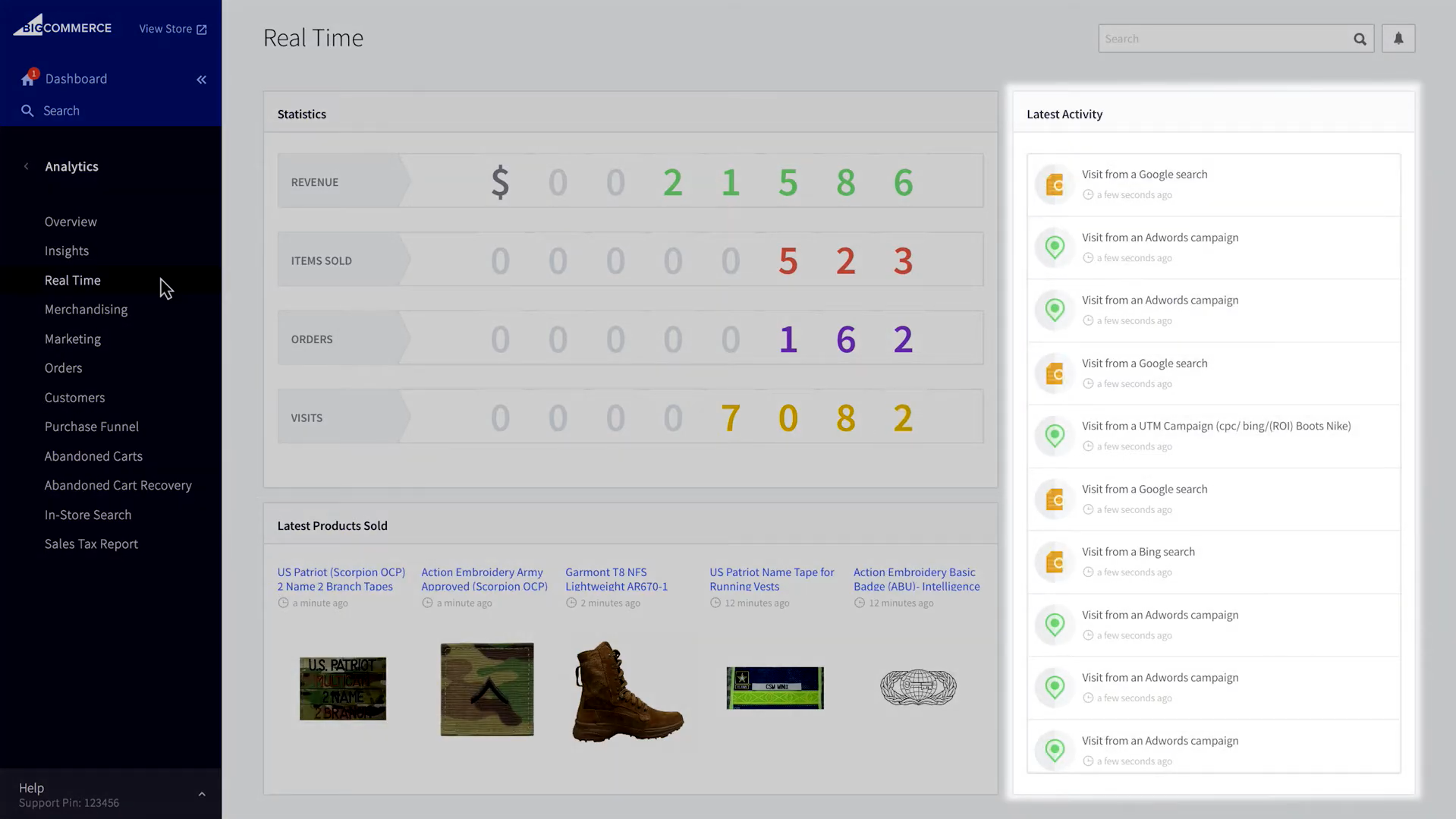
Task: Open the Insights report
Action: pyautogui.click(x=67, y=251)
